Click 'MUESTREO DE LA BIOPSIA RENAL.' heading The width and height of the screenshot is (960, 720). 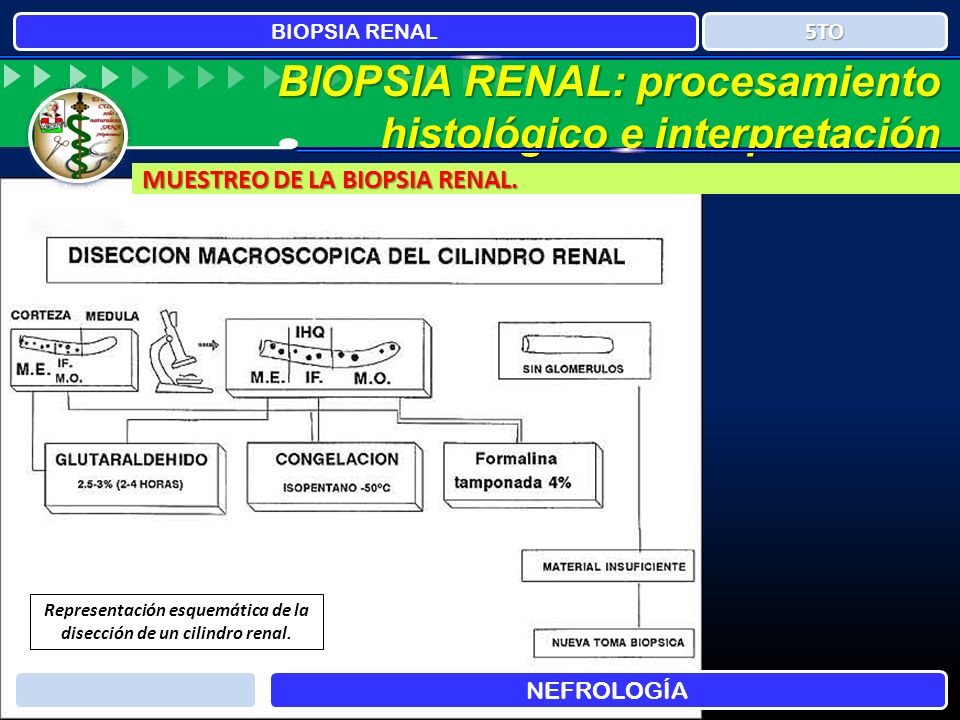(x=330, y=179)
